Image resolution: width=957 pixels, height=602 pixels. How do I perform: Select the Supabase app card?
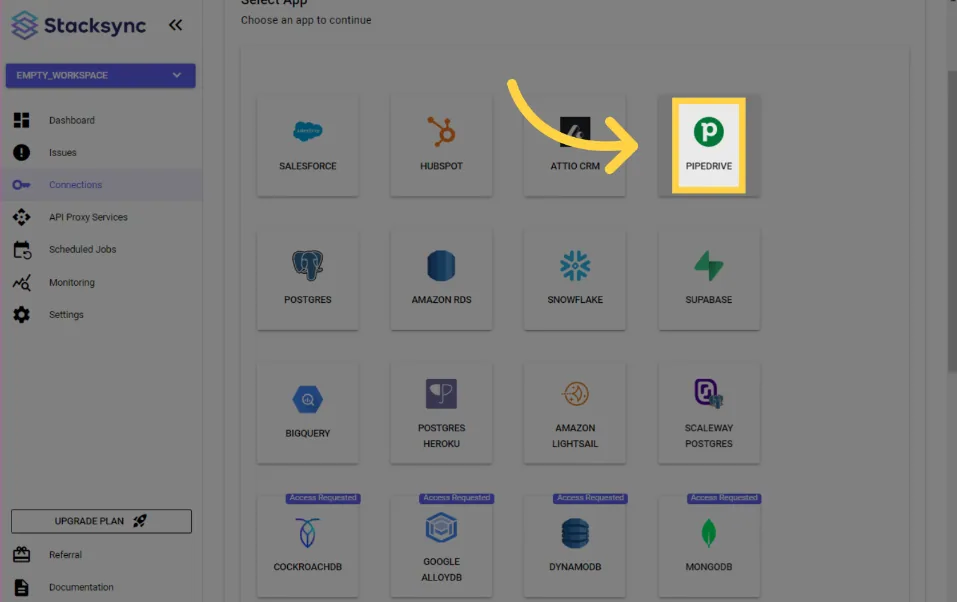(x=709, y=280)
